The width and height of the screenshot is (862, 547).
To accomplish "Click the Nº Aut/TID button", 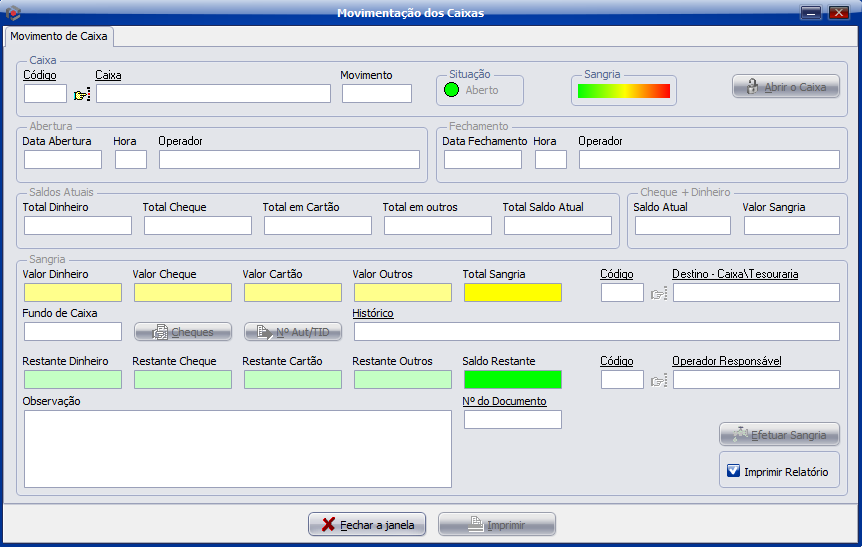I will pyautogui.click(x=293, y=332).
